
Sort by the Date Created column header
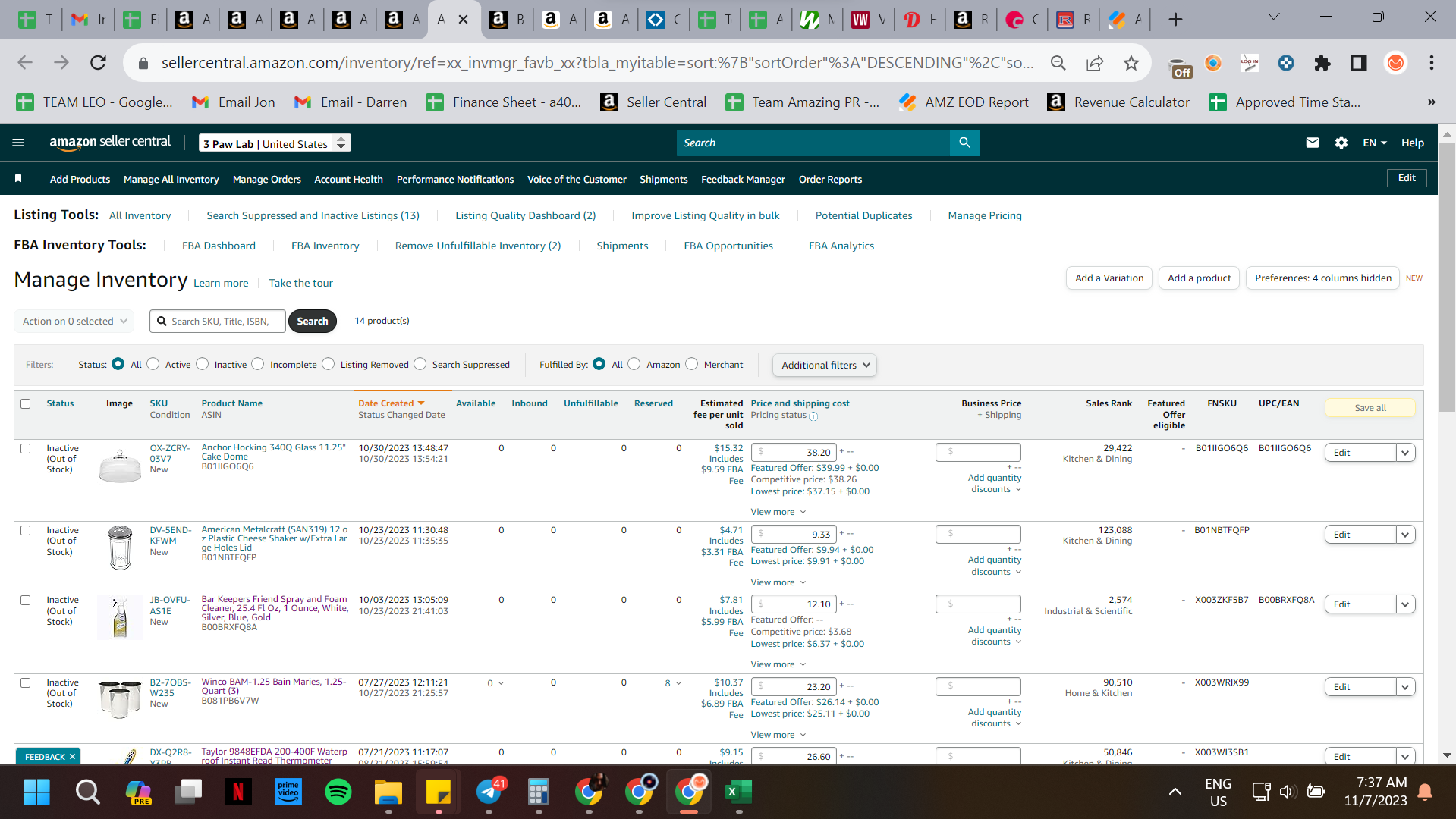click(392, 403)
